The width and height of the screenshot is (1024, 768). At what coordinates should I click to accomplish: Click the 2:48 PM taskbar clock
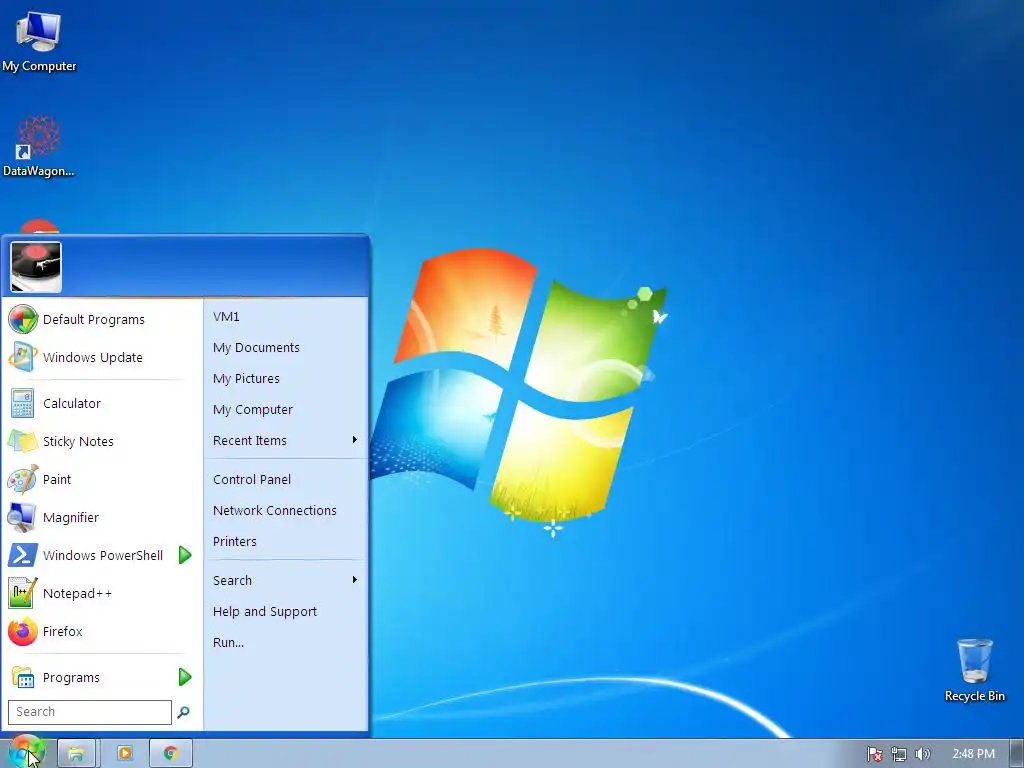tap(973, 754)
